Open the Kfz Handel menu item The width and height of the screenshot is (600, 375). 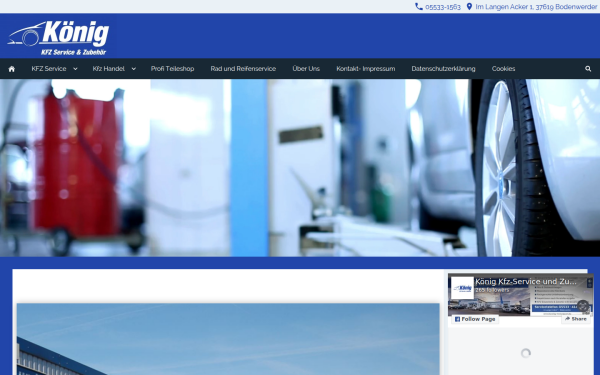point(108,69)
